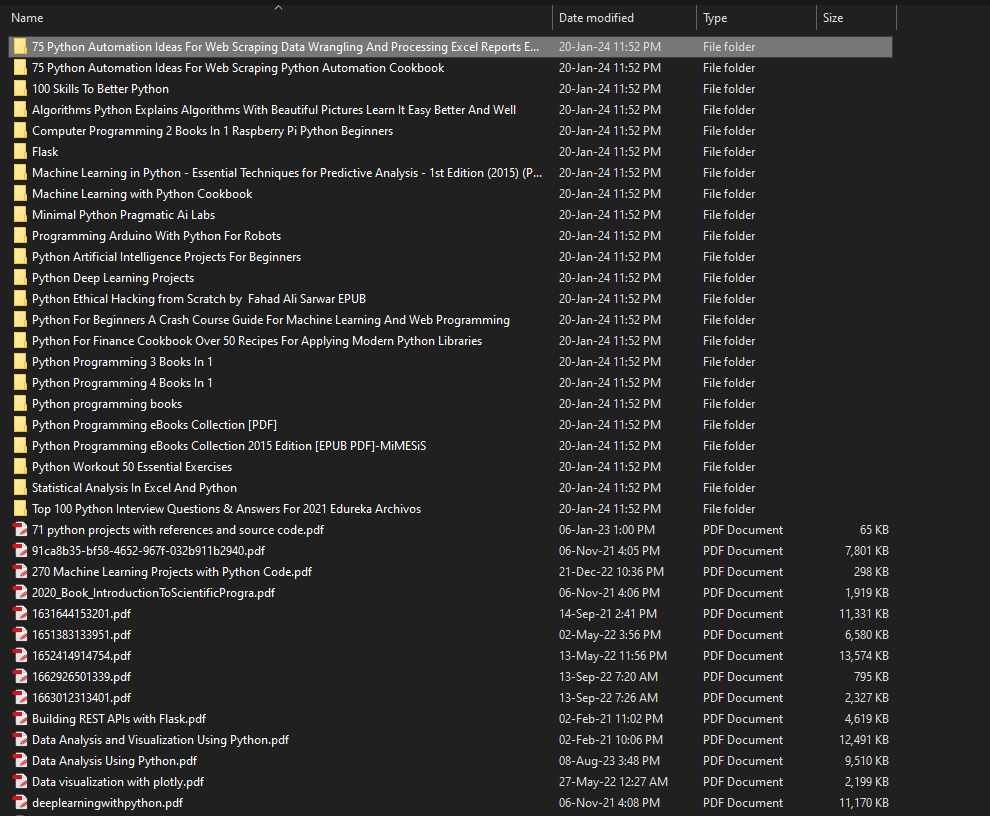Click the 298 KB size cell
The width and height of the screenshot is (990, 816).
(871, 572)
